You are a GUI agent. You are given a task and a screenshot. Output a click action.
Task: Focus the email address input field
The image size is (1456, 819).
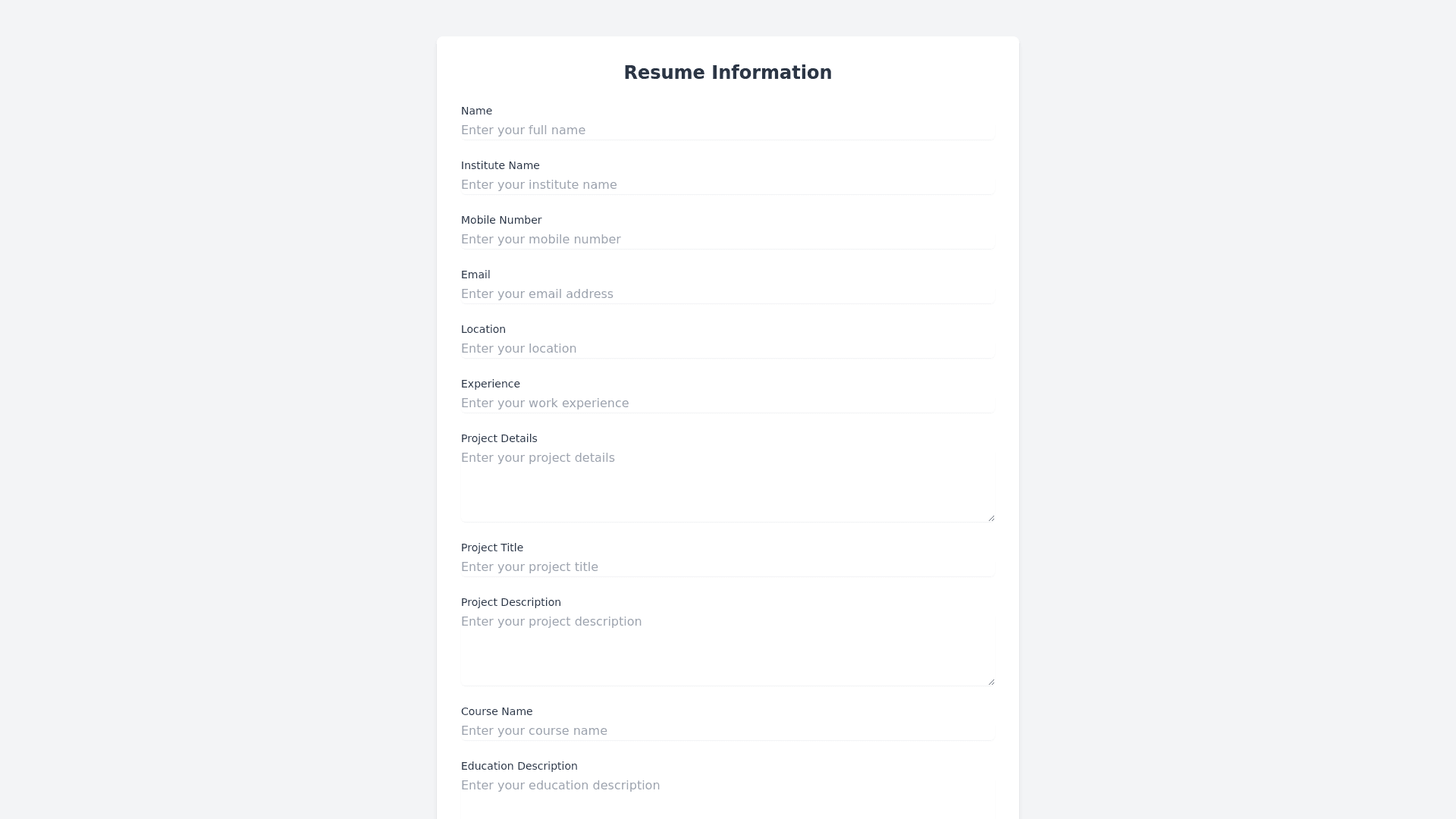727,294
